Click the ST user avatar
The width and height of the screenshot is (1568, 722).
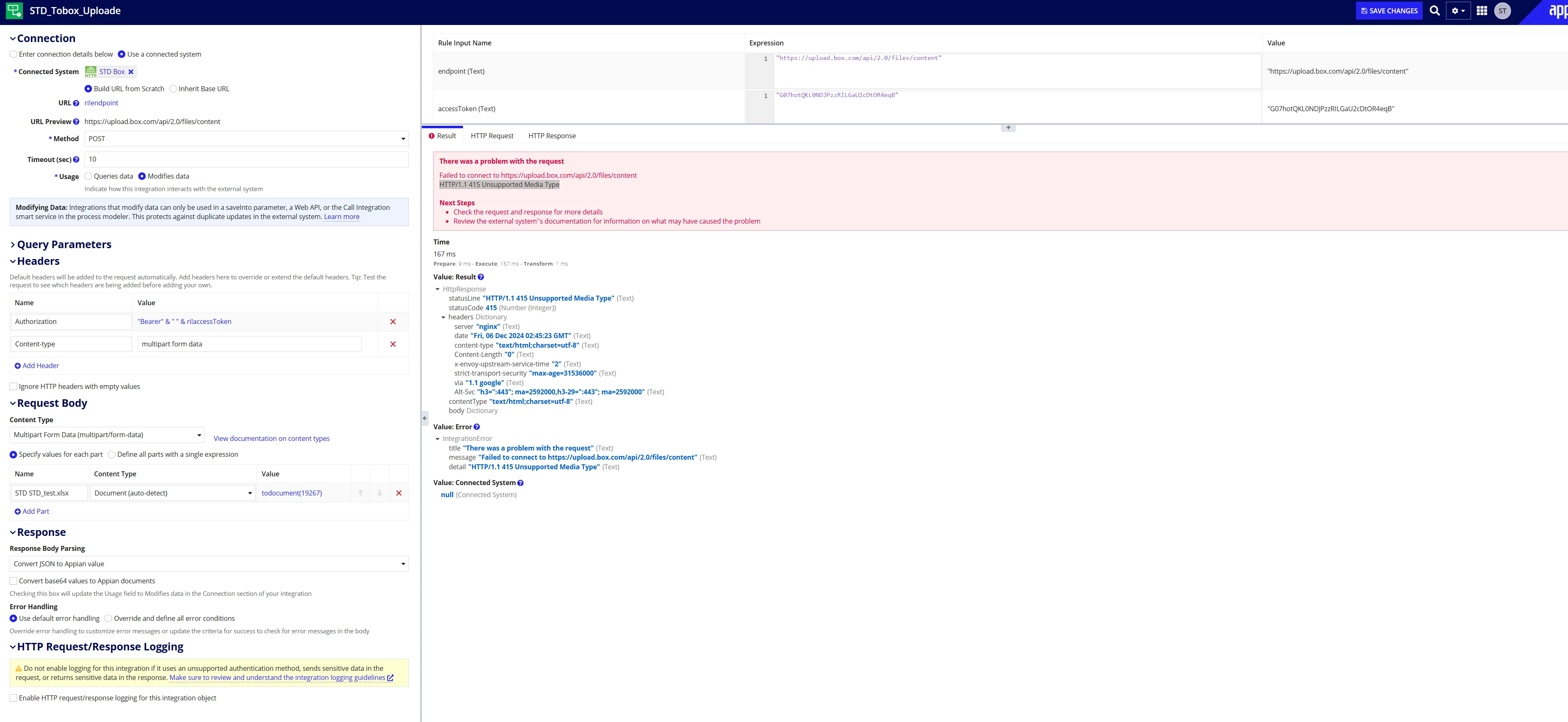(1502, 10)
